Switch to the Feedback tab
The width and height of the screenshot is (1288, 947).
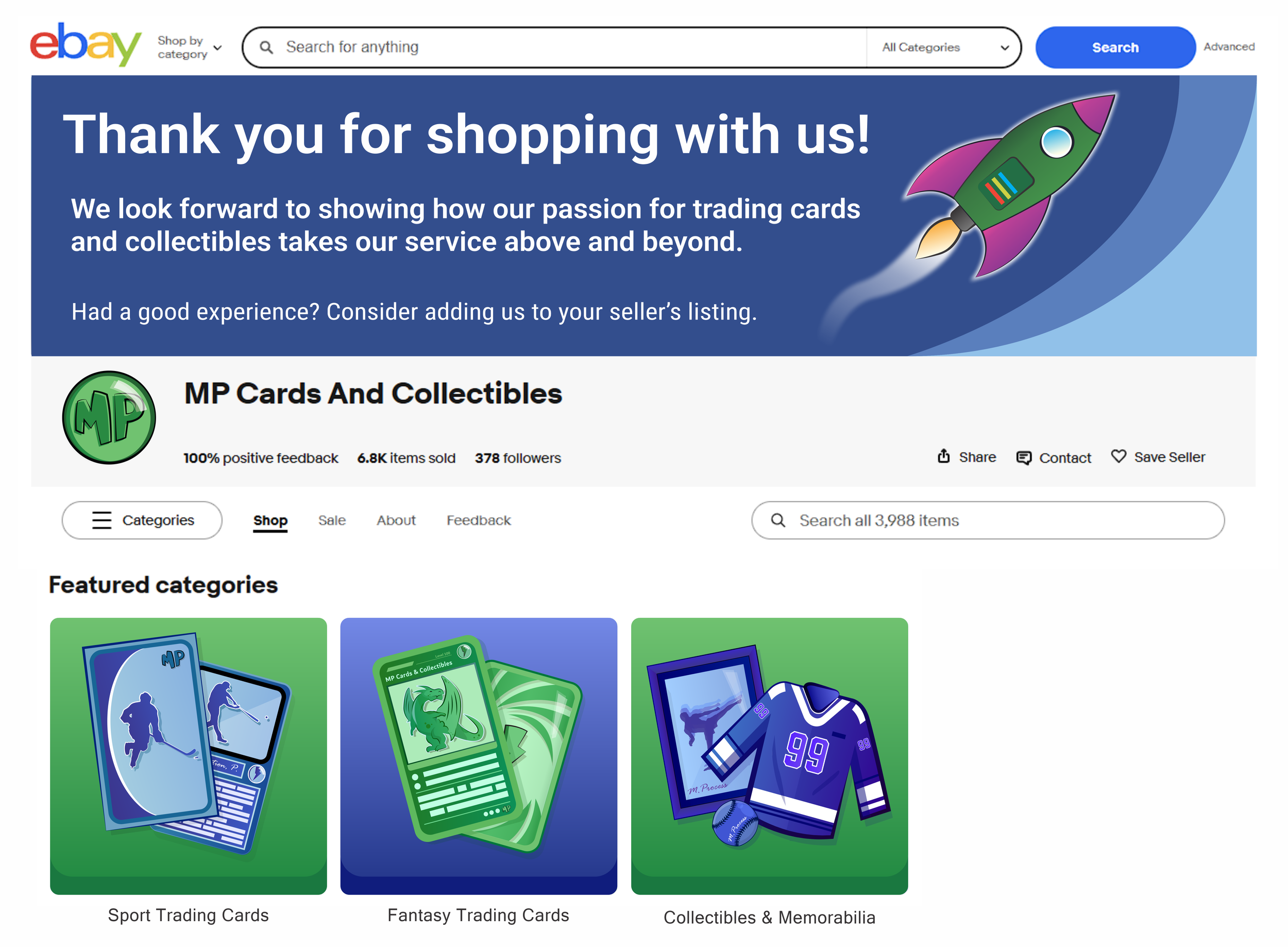(479, 520)
